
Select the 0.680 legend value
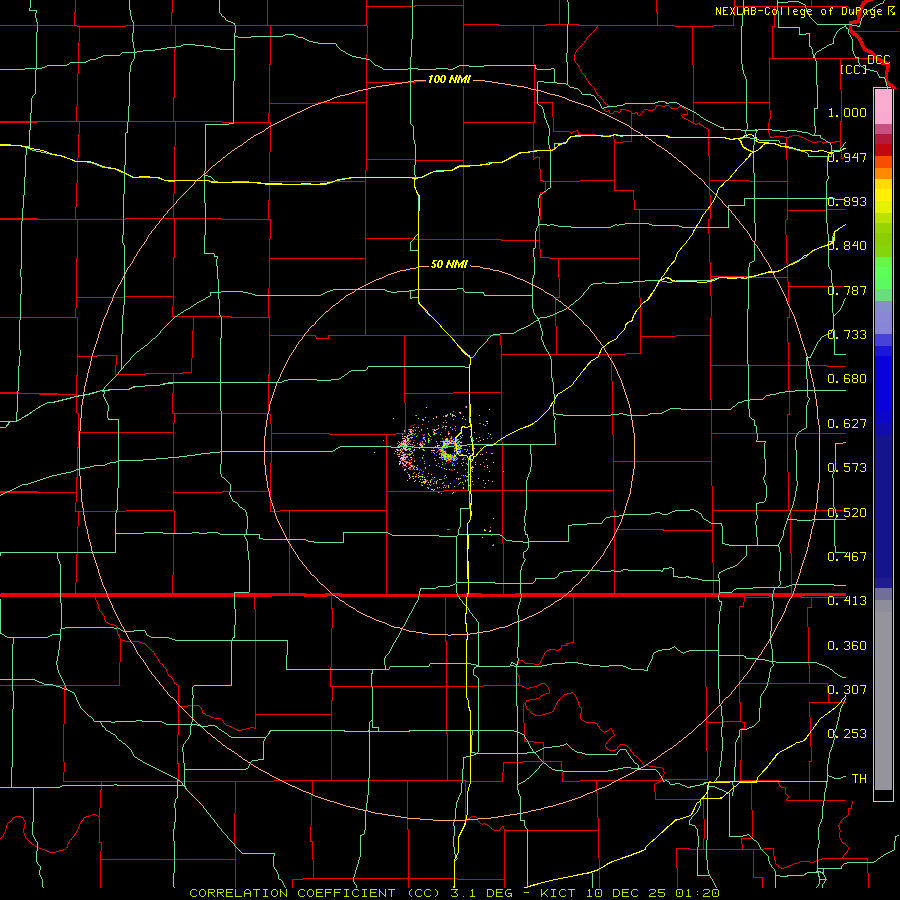847,379
